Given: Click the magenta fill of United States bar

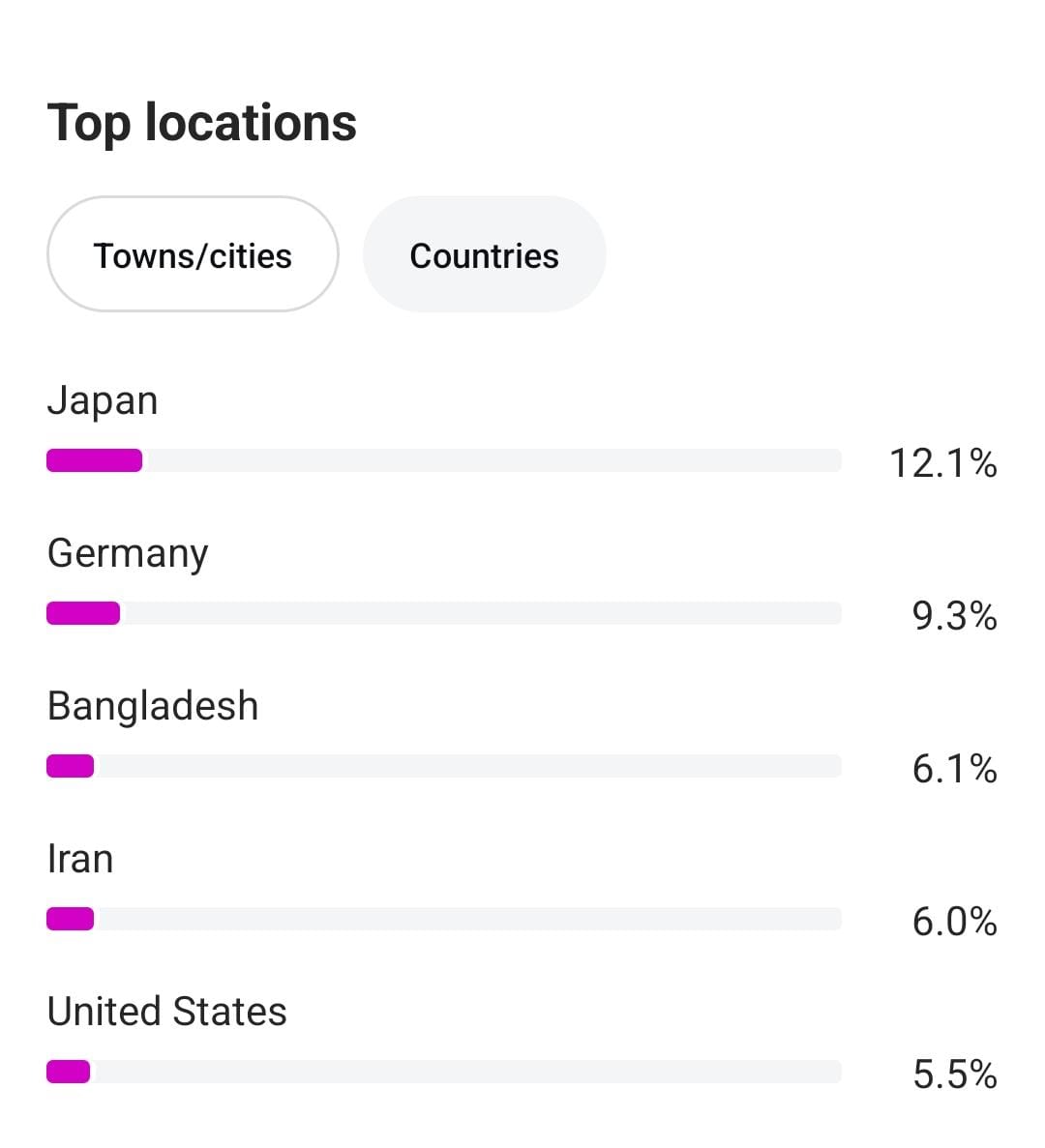Looking at the screenshot, I should click(69, 1072).
